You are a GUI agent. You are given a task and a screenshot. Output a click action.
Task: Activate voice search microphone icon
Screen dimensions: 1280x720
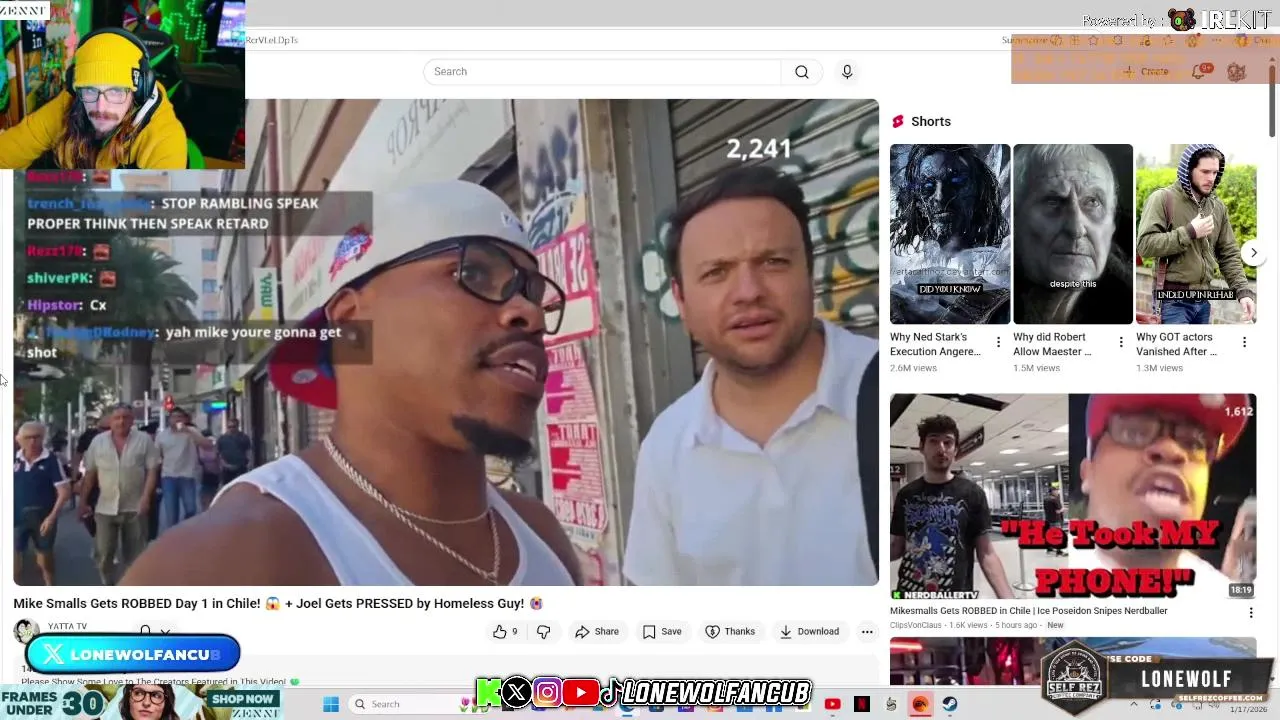click(x=847, y=72)
